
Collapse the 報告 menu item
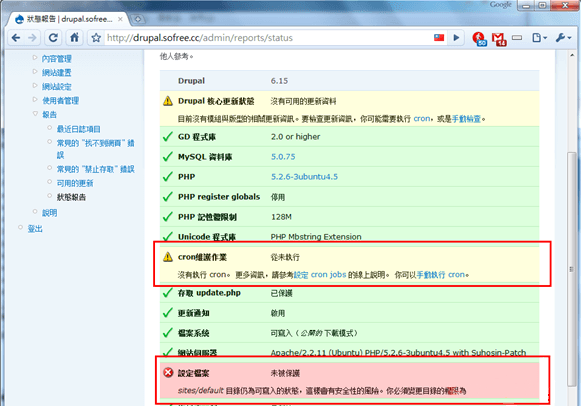tap(35, 114)
